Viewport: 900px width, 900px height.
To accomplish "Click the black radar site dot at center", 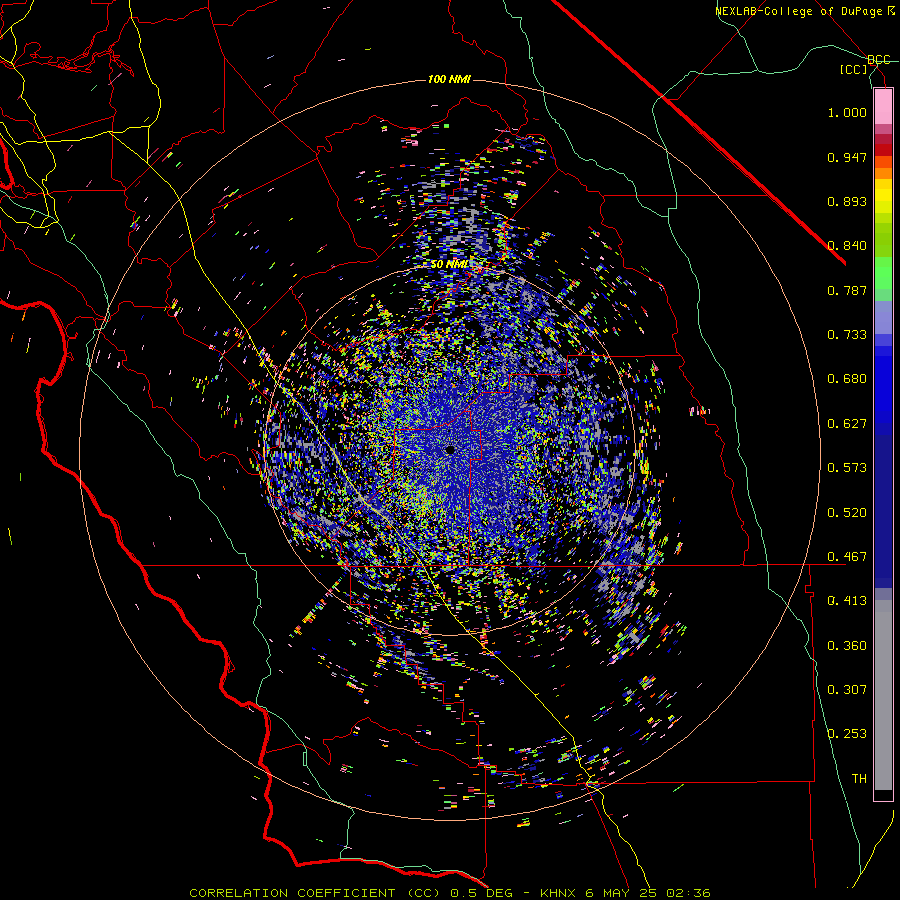I will [451, 450].
